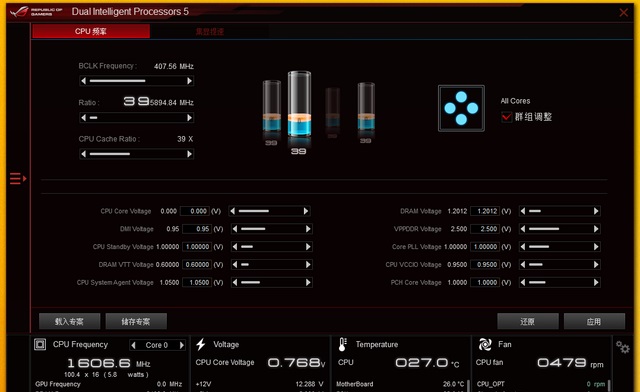This screenshot has width=640, height=392.
Task: Click the CPU Core Voltage 0.000 input field
Action: tap(195, 211)
